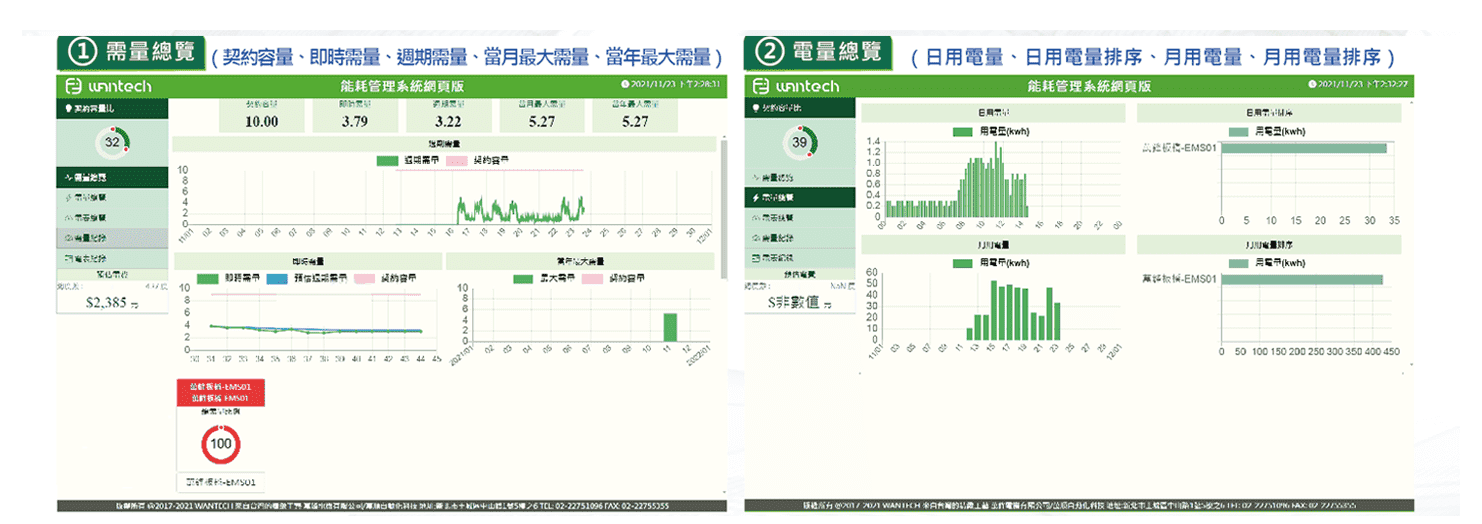Select the highlighted 電量總覽 item in the Energy Overview sidebar

pos(800,197)
